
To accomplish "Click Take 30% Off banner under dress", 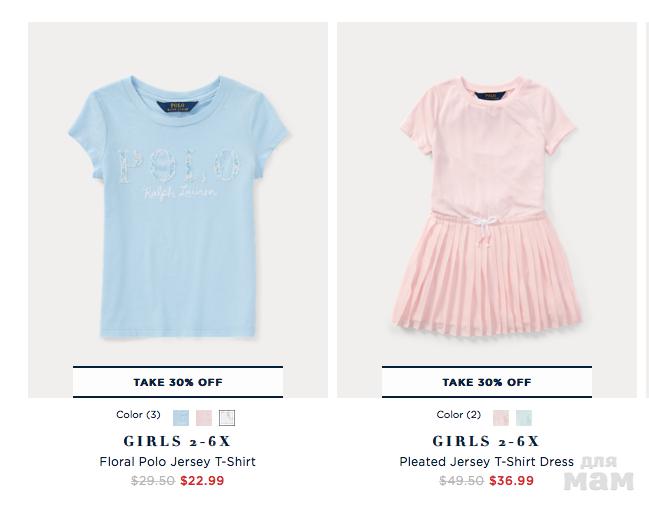I will 487,382.
